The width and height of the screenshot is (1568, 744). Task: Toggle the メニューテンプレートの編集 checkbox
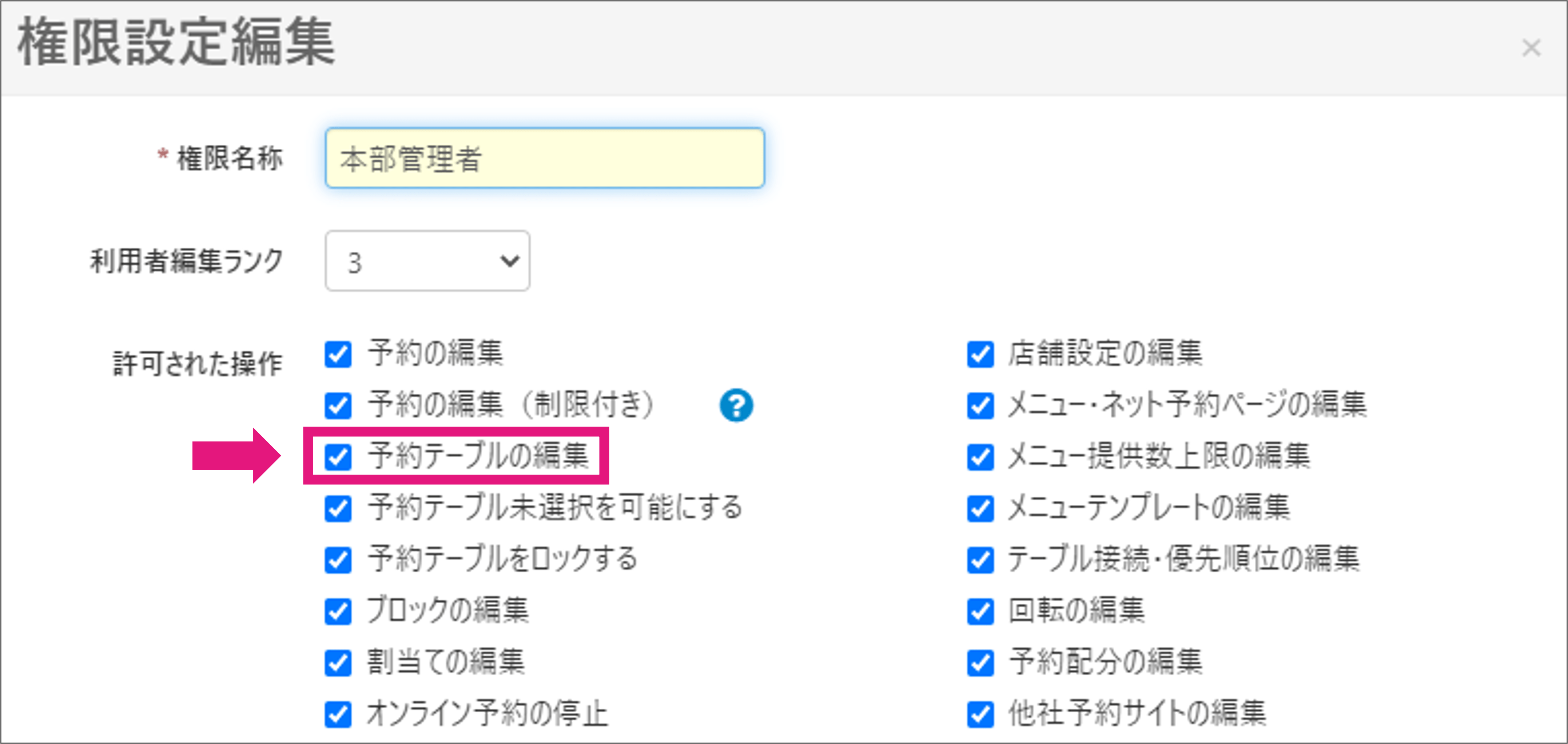point(980,509)
